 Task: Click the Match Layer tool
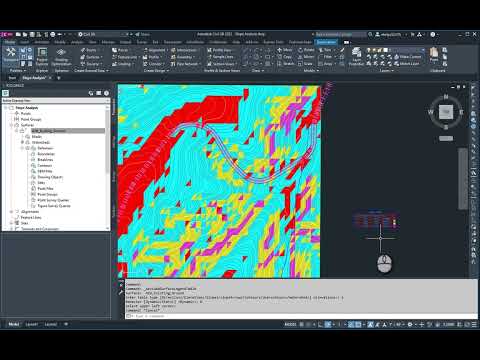pyautogui.click(x=407, y=64)
